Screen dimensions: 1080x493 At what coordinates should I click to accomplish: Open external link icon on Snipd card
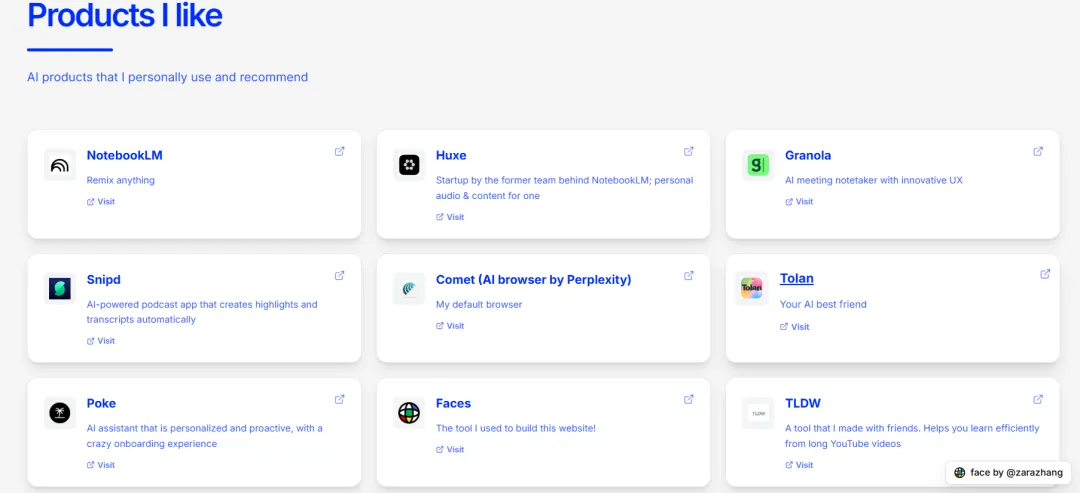340,275
